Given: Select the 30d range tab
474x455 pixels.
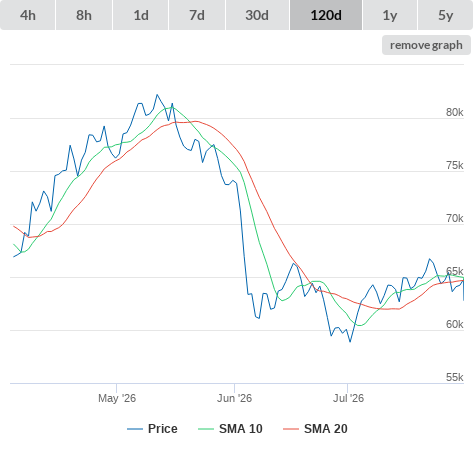Looking at the screenshot, I should (257, 15).
